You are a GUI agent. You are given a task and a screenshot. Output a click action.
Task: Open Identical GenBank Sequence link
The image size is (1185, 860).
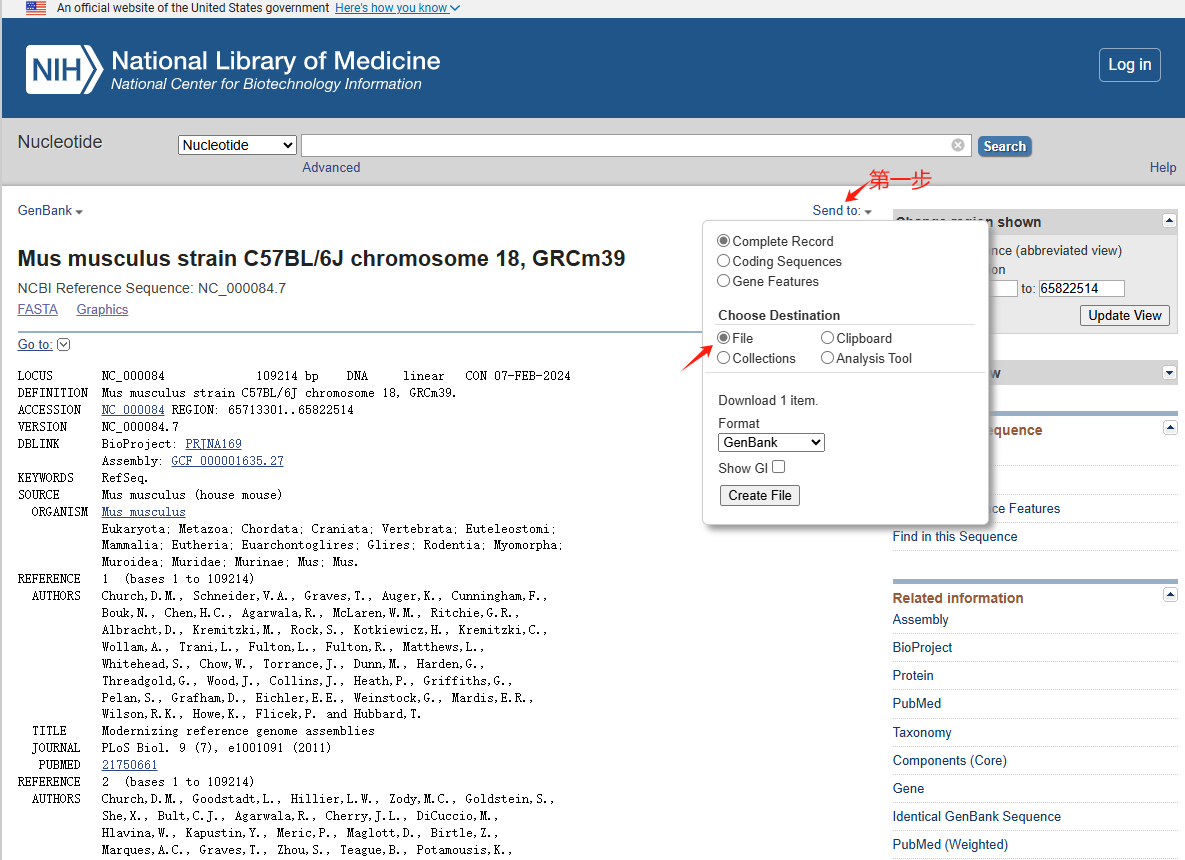pyautogui.click(x=976, y=816)
